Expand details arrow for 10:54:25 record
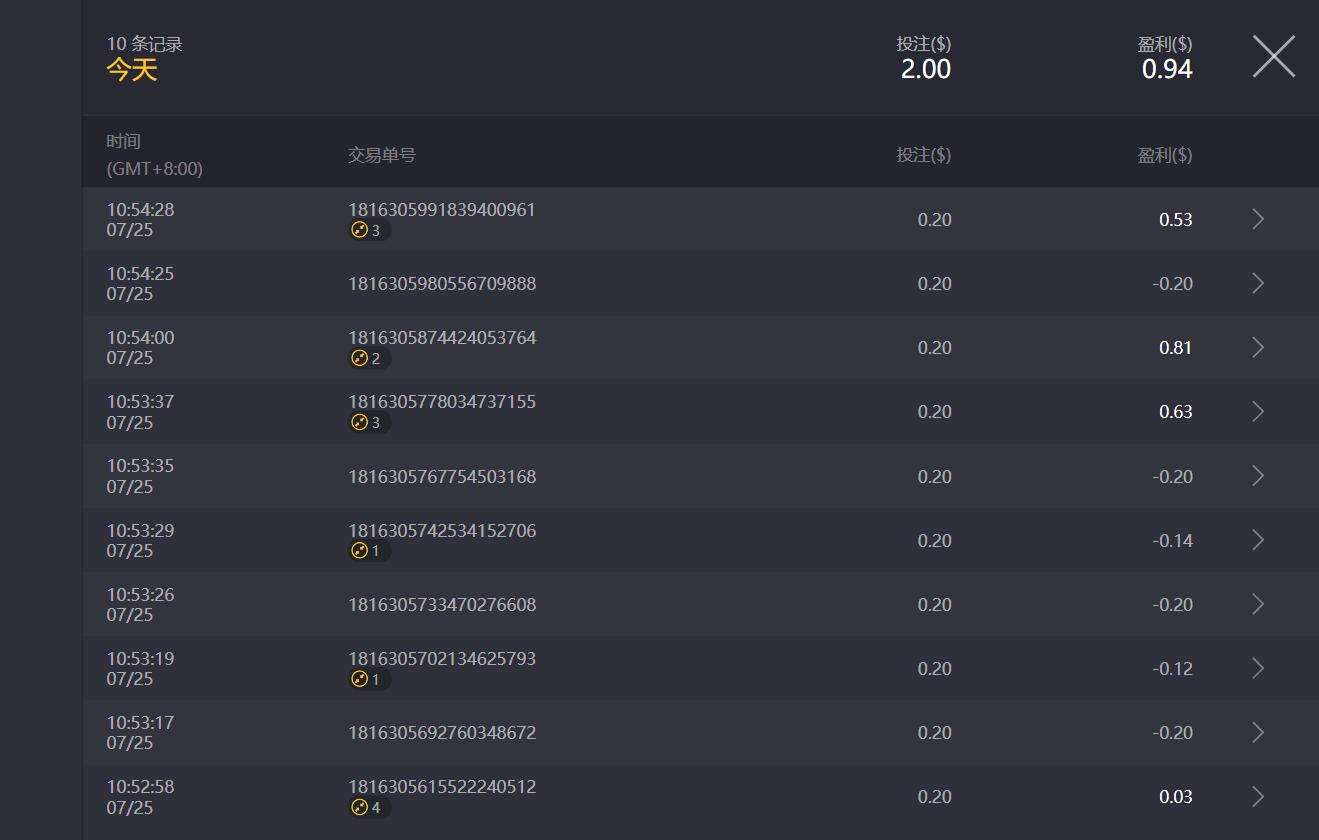 (x=1258, y=283)
